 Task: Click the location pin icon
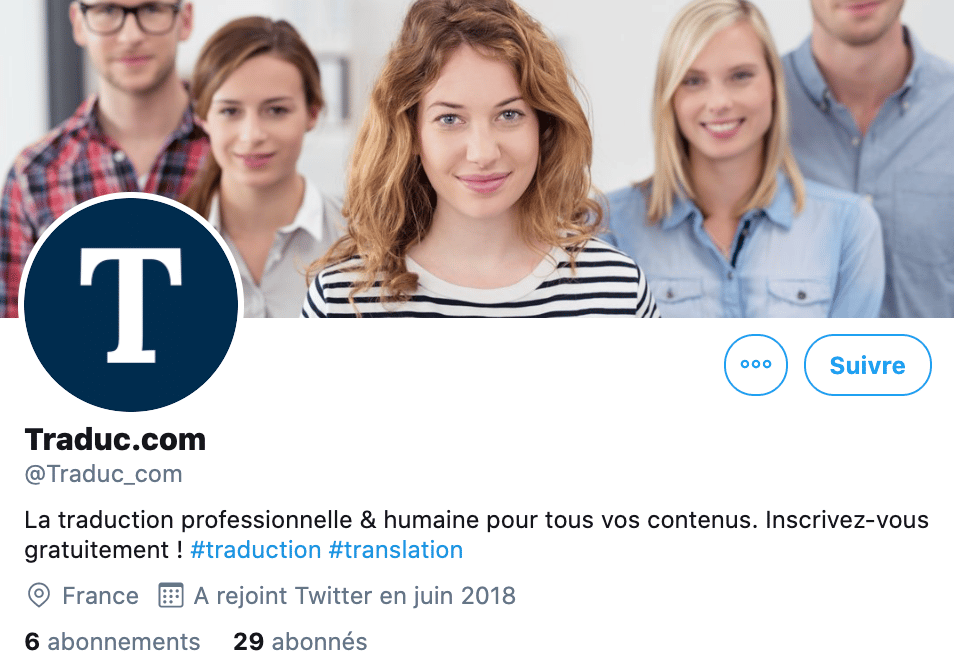(x=39, y=595)
